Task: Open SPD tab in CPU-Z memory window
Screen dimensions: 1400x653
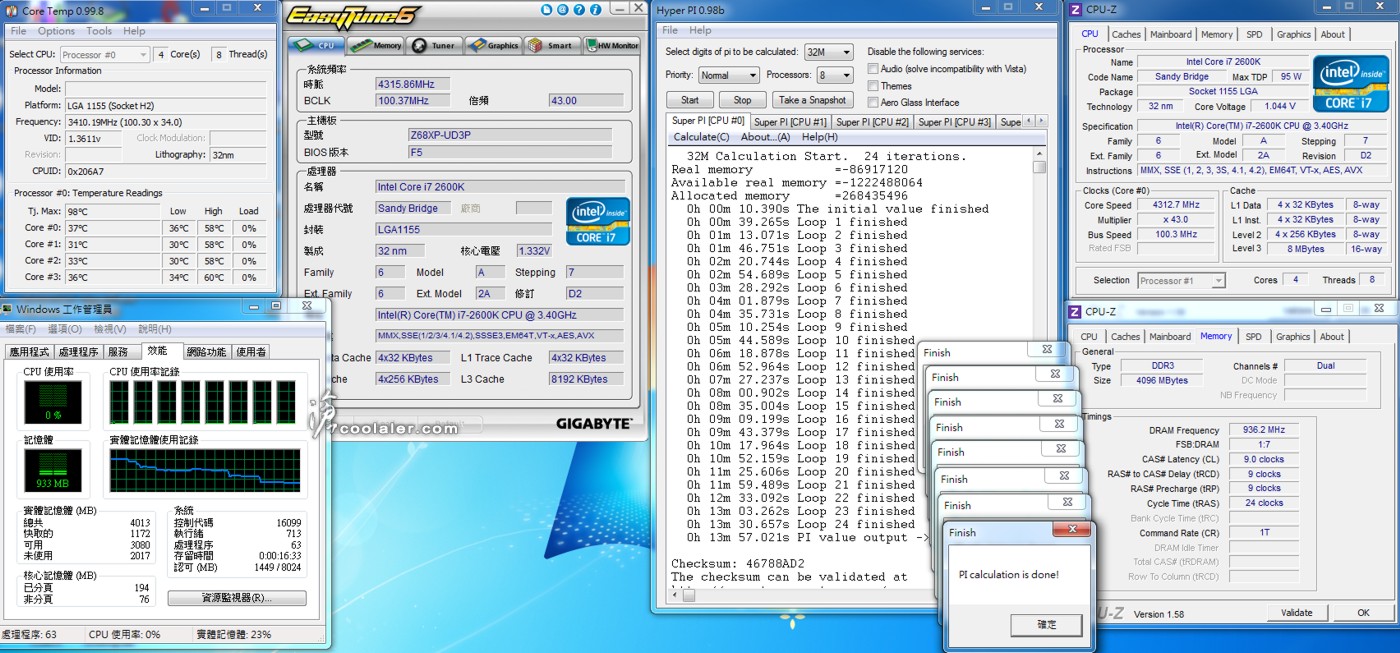Action: pyautogui.click(x=1253, y=337)
